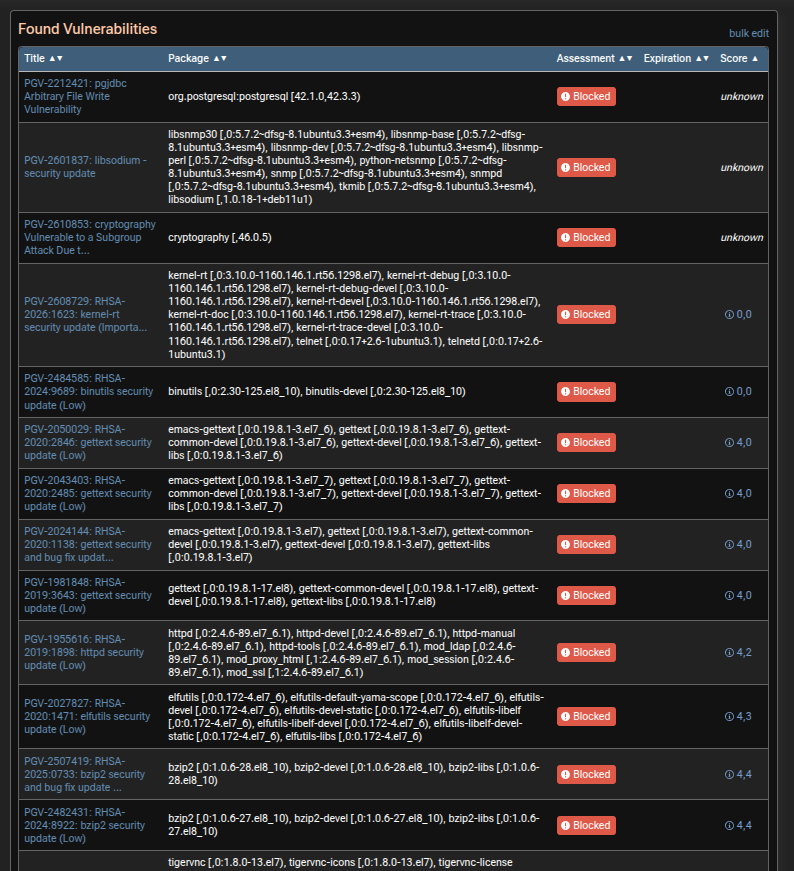This screenshot has width=794, height=871.
Task: Click Blocked badge in libsodium row
Action: pyautogui.click(x=586, y=167)
